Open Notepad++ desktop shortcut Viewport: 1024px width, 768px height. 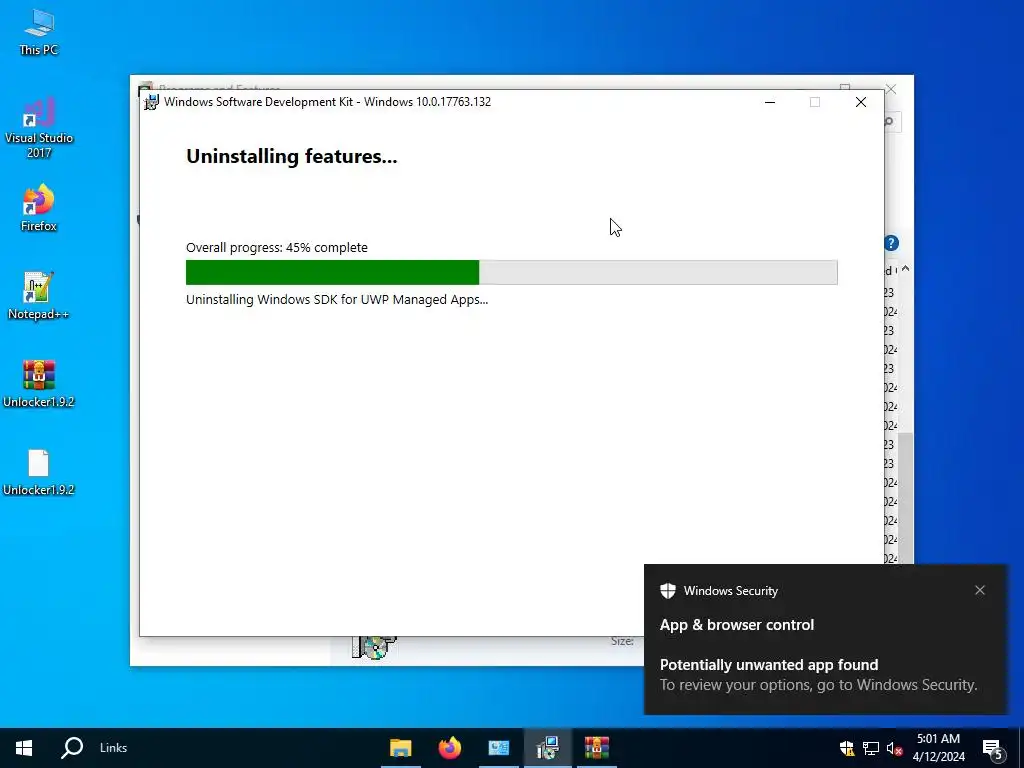tap(39, 296)
